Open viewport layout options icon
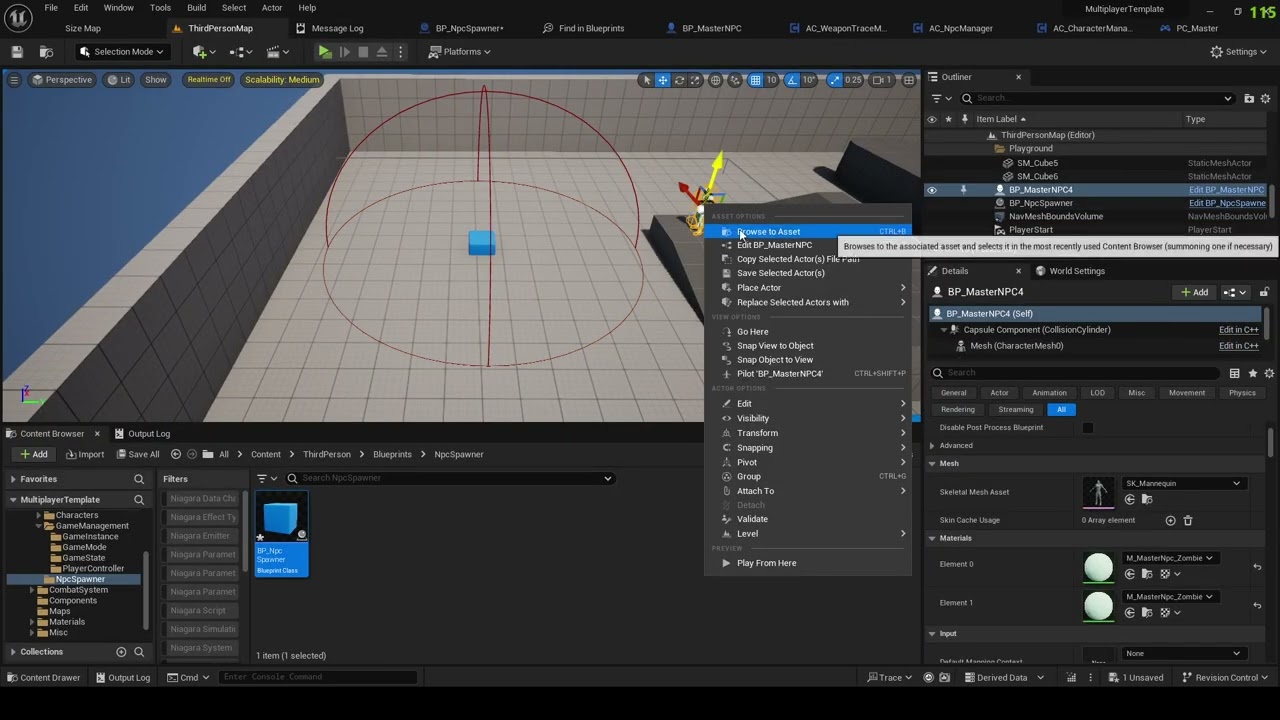1280x720 pixels. click(907, 80)
